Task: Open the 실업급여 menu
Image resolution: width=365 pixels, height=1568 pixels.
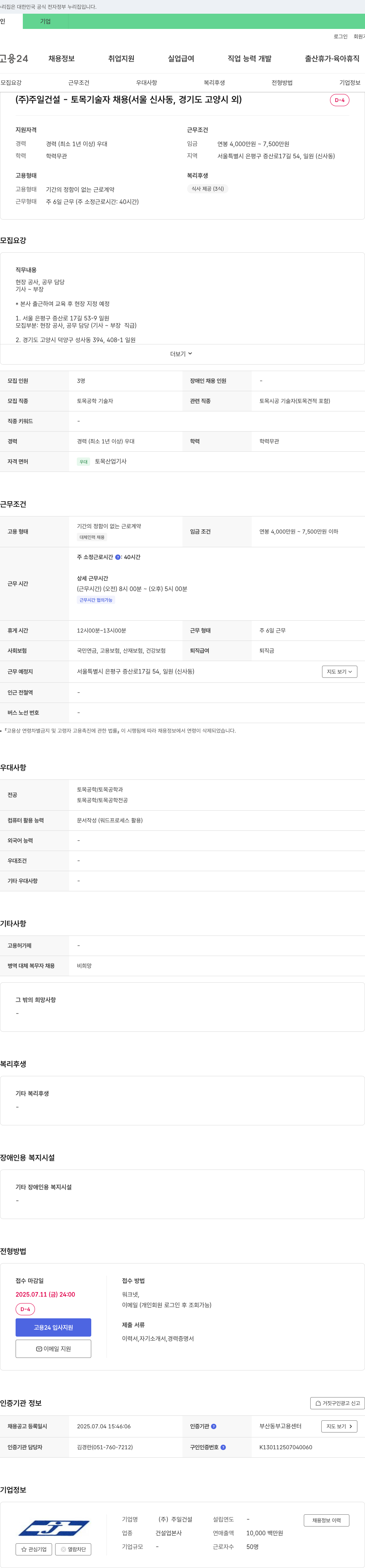Action: (x=181, y=59)
